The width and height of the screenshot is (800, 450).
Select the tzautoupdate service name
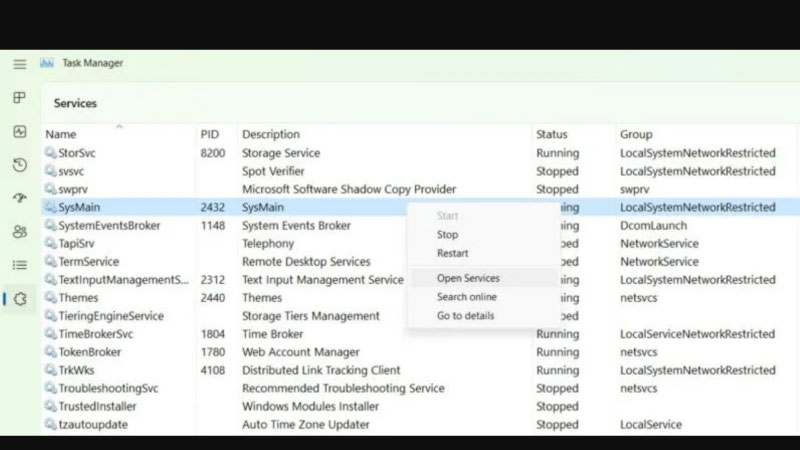pyautogui.click(x=93, y=424)
